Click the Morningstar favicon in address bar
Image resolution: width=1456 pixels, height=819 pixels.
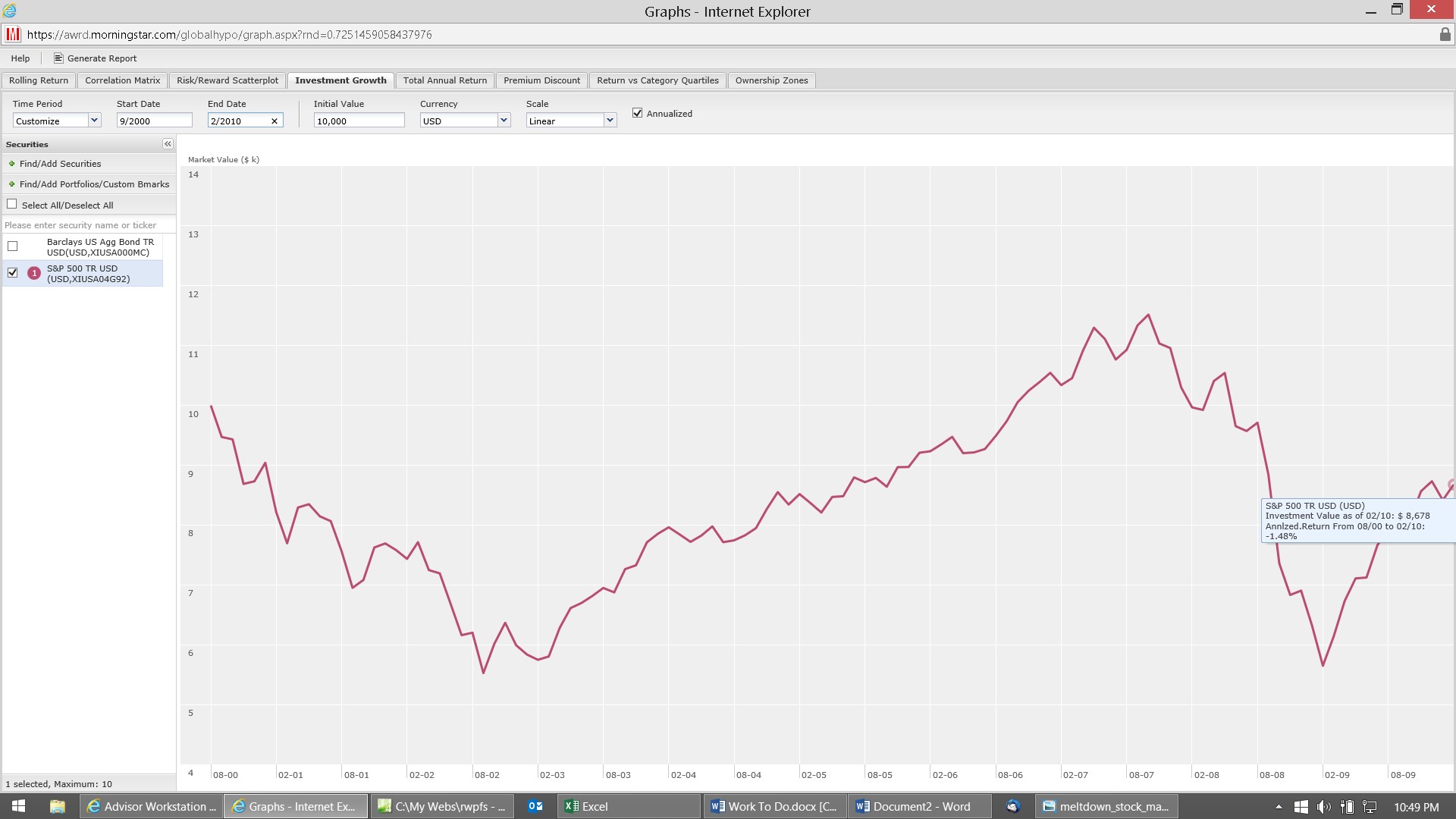[13, 34]
